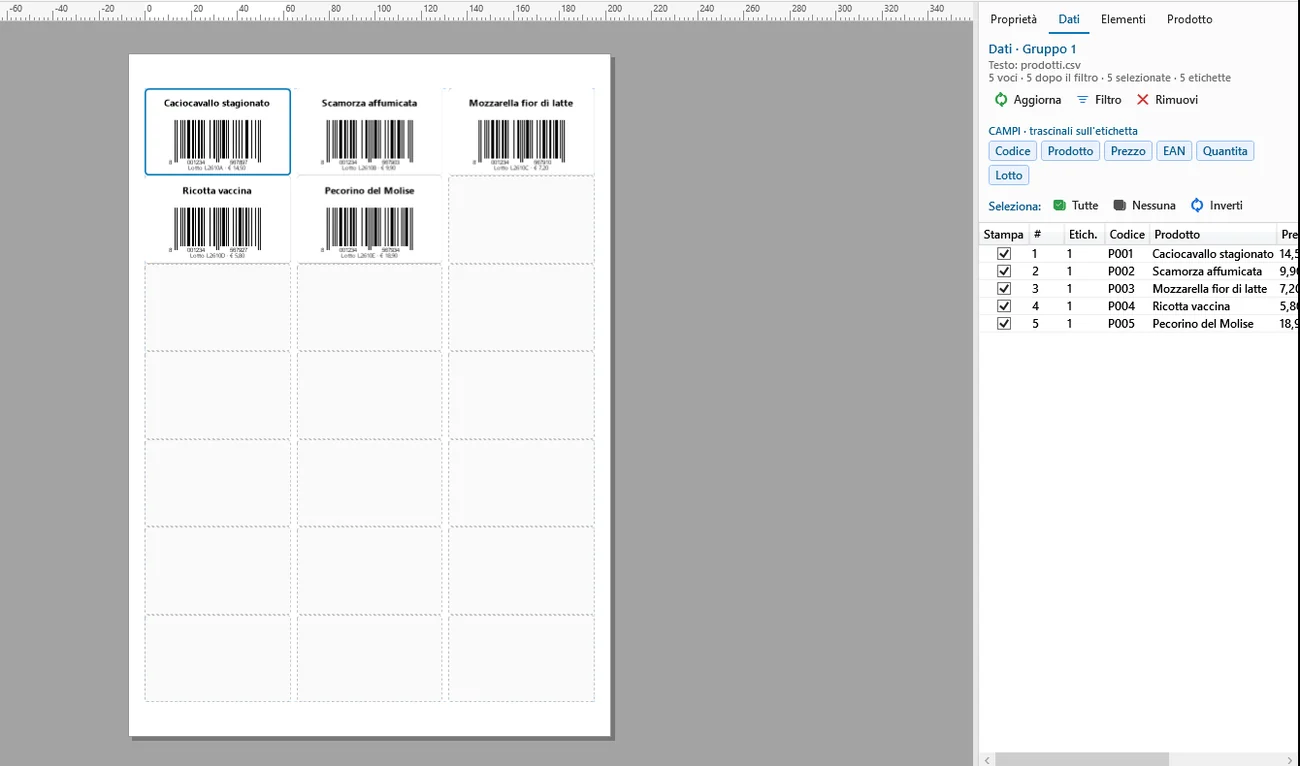Click the Codice field chip
This screenshot has height=766, width=1300.
(1012, 151)
